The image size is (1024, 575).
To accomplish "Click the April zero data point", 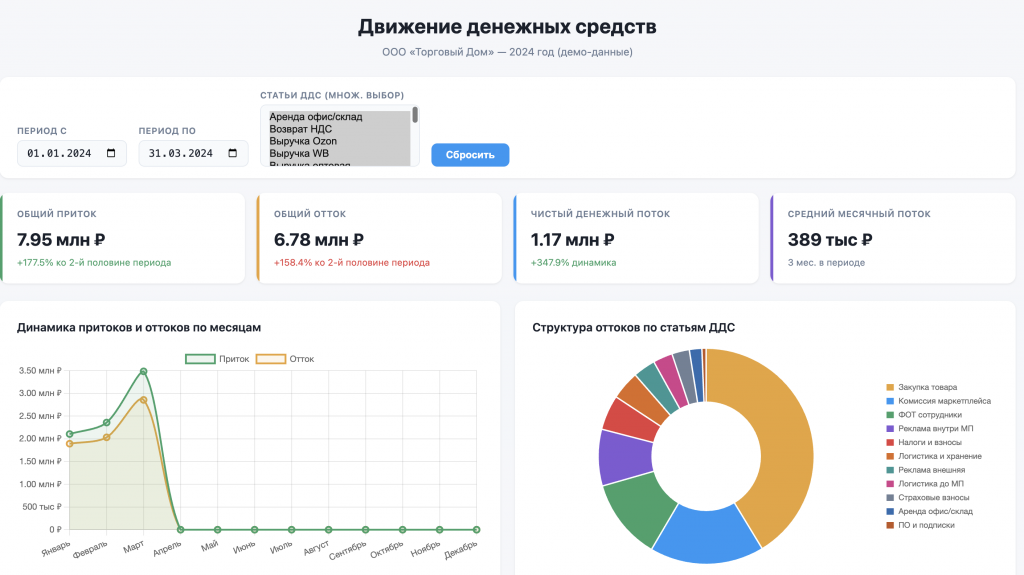I will (181, 530).
